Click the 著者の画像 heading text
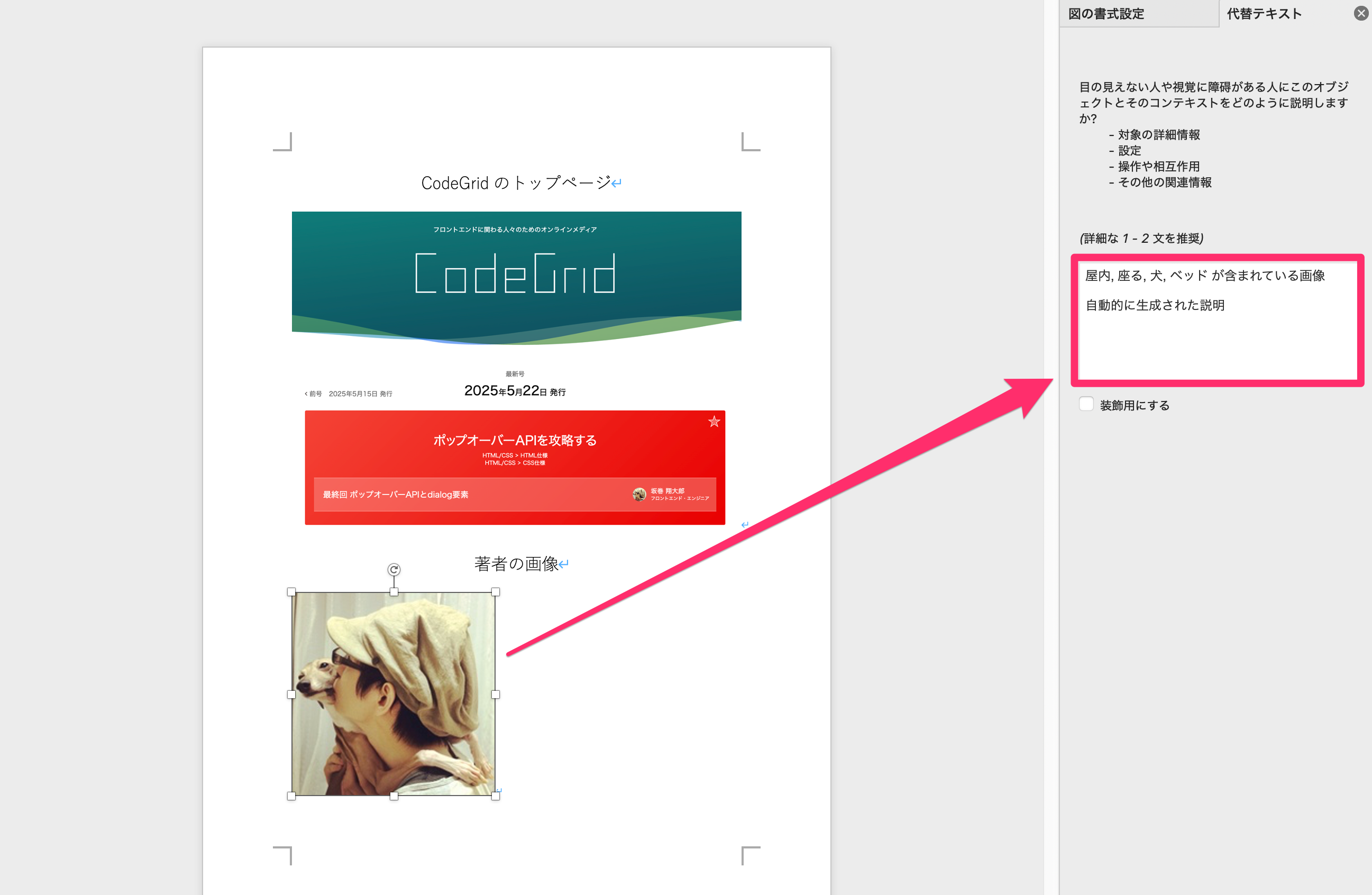Viewport: 1372px width, 895px height. pyautogui.click(x=517, y=563)
